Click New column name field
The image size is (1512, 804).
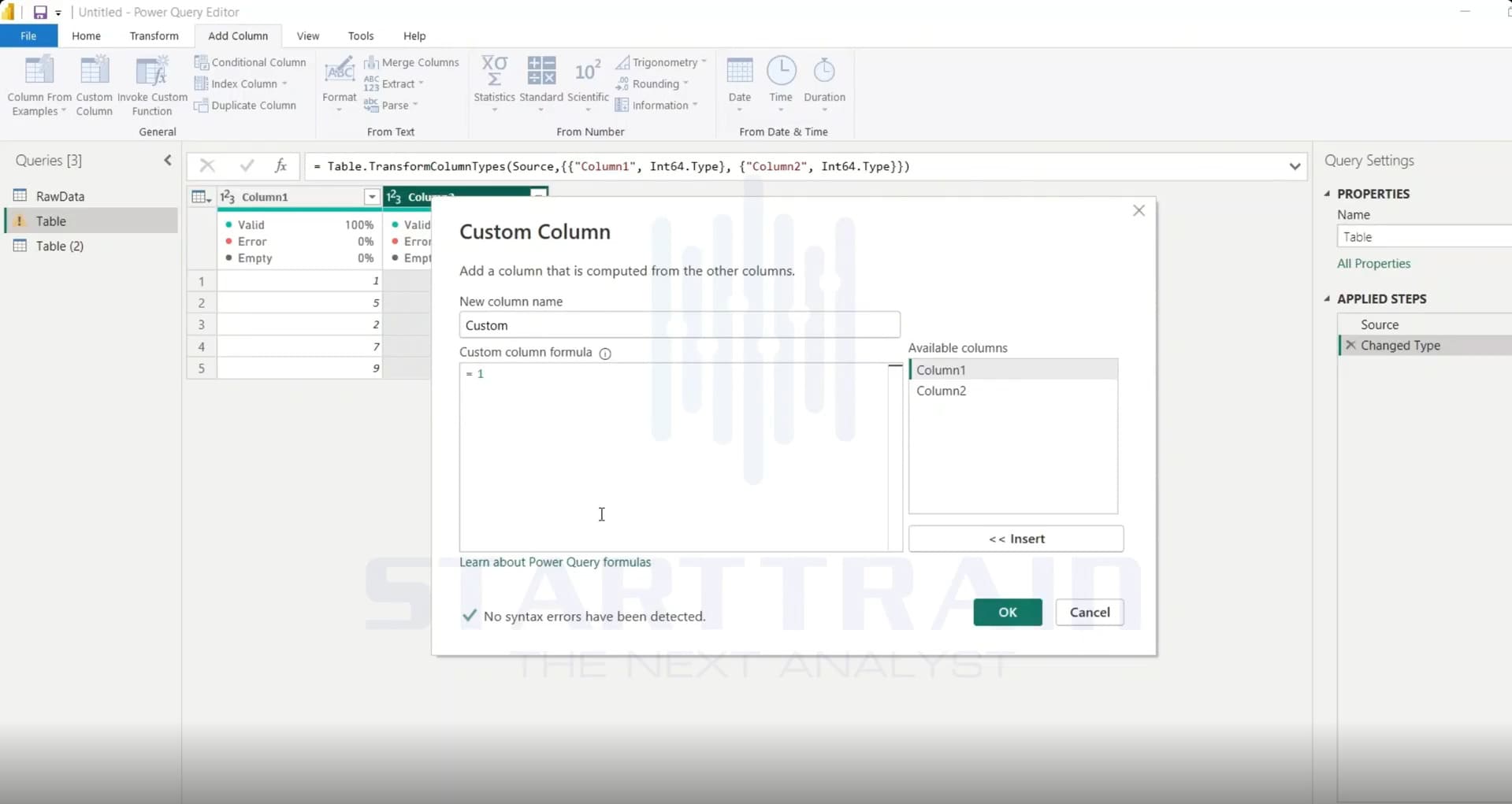pyautogui.click(x=679, y=324)
